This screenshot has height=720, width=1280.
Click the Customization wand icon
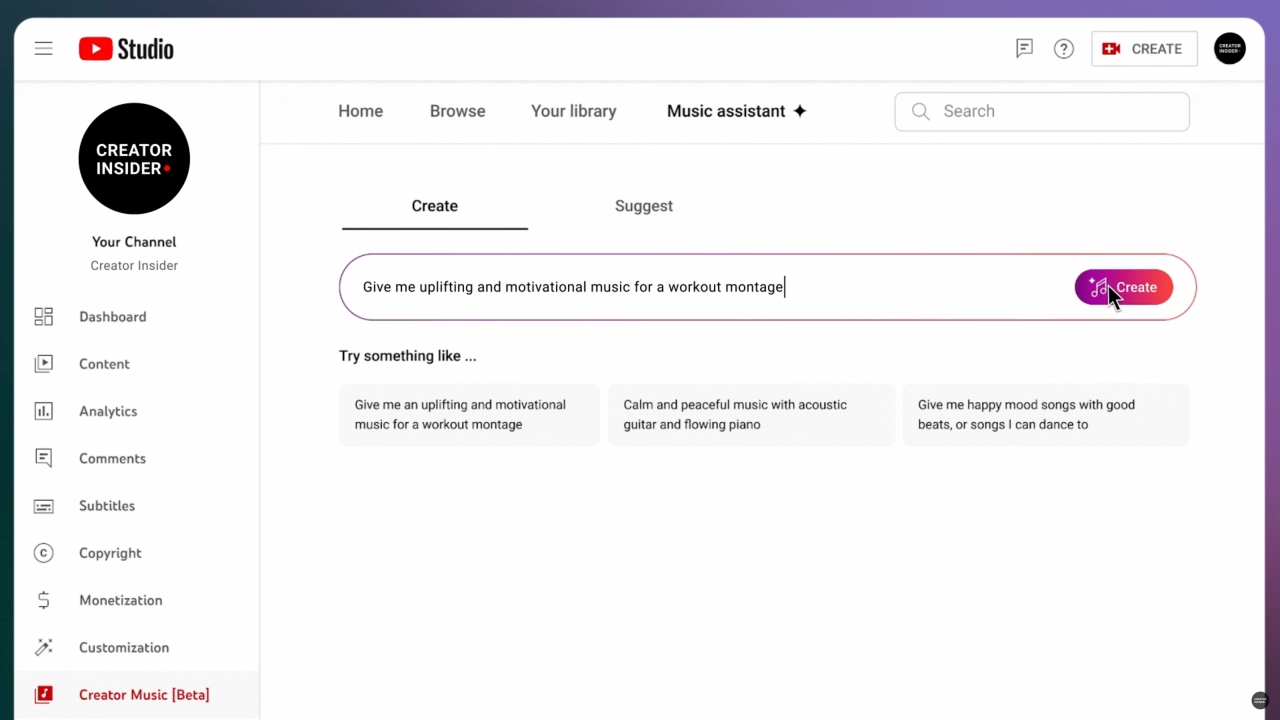click(43, 647)
